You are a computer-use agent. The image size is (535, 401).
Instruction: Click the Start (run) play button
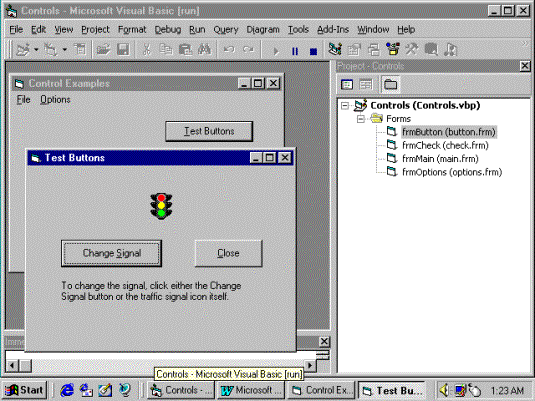point(276,51)
